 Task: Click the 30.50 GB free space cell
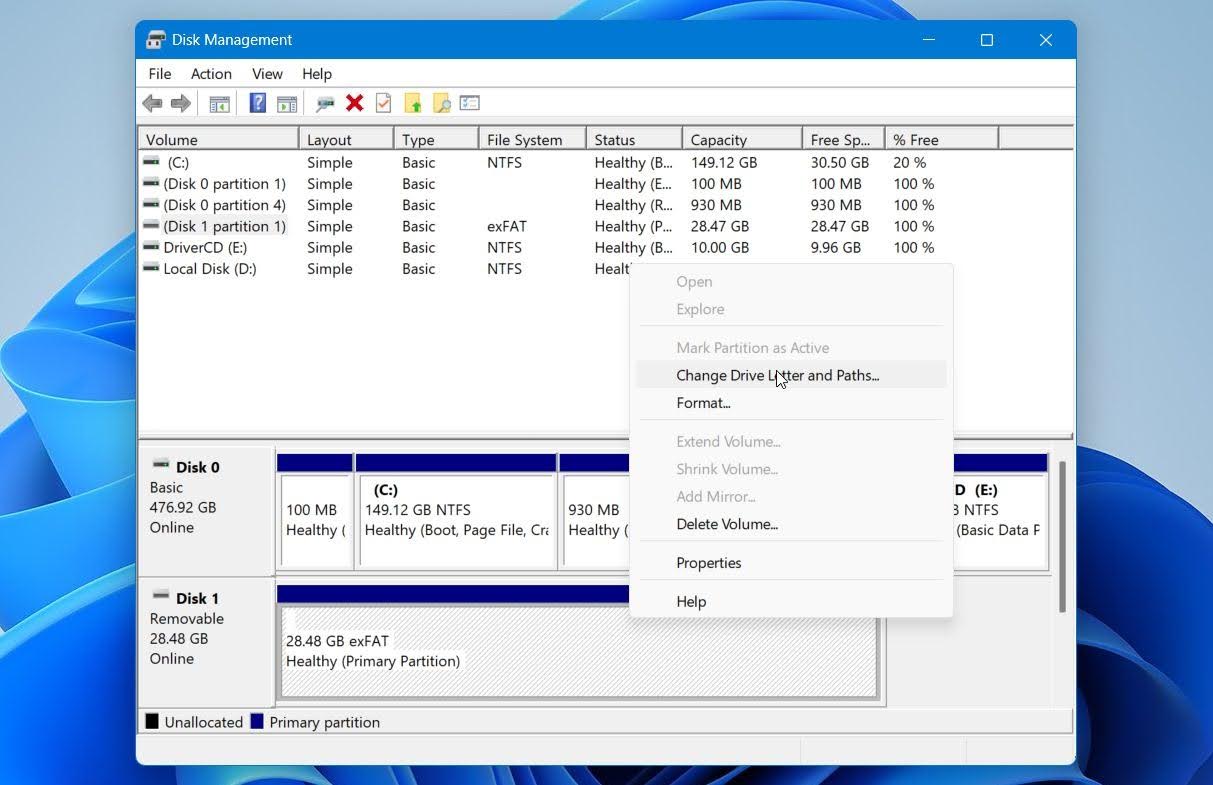(839, 162)
